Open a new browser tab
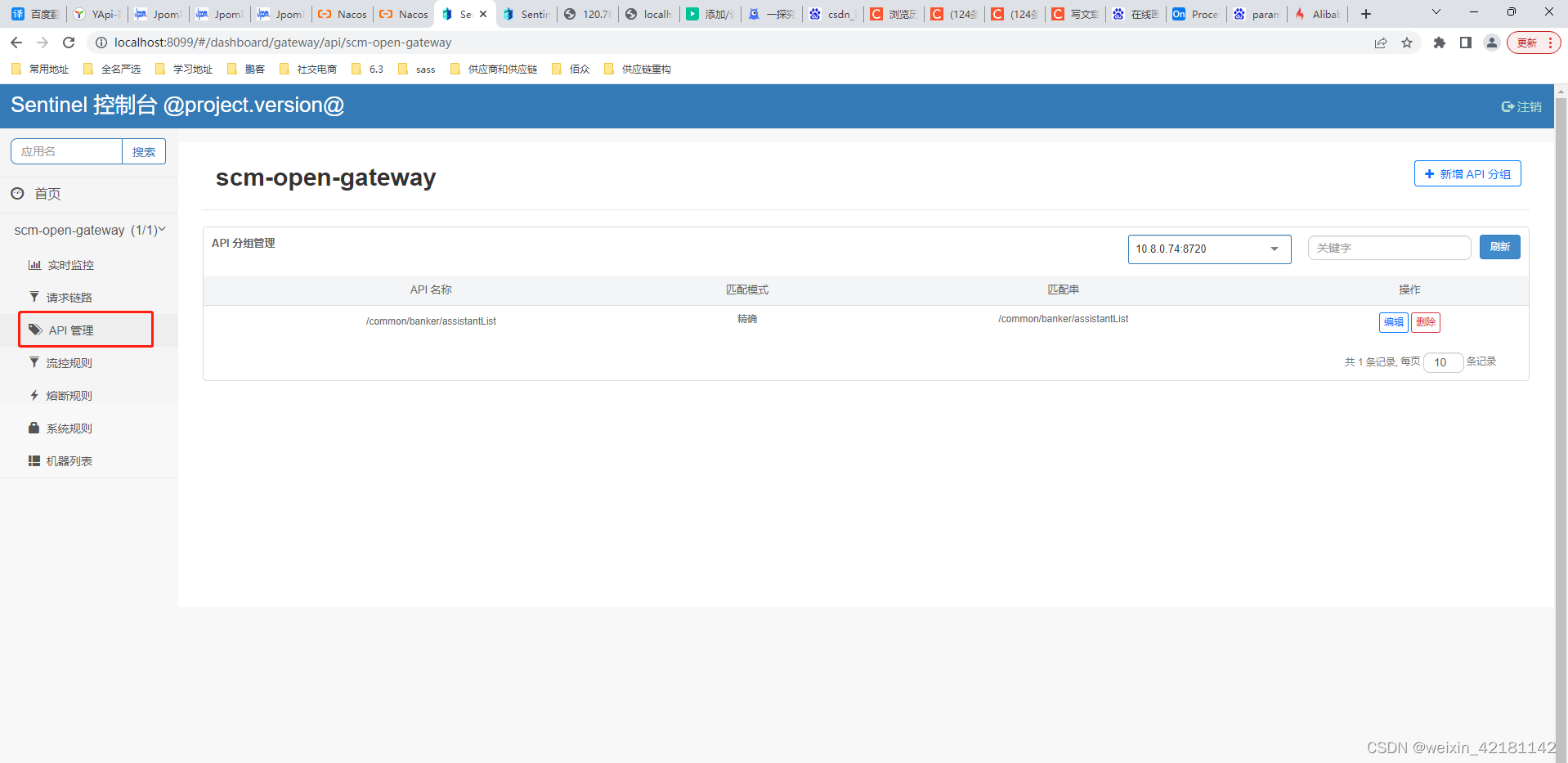This screenshot has height=763, width=1568. (x=1366, y=14)
